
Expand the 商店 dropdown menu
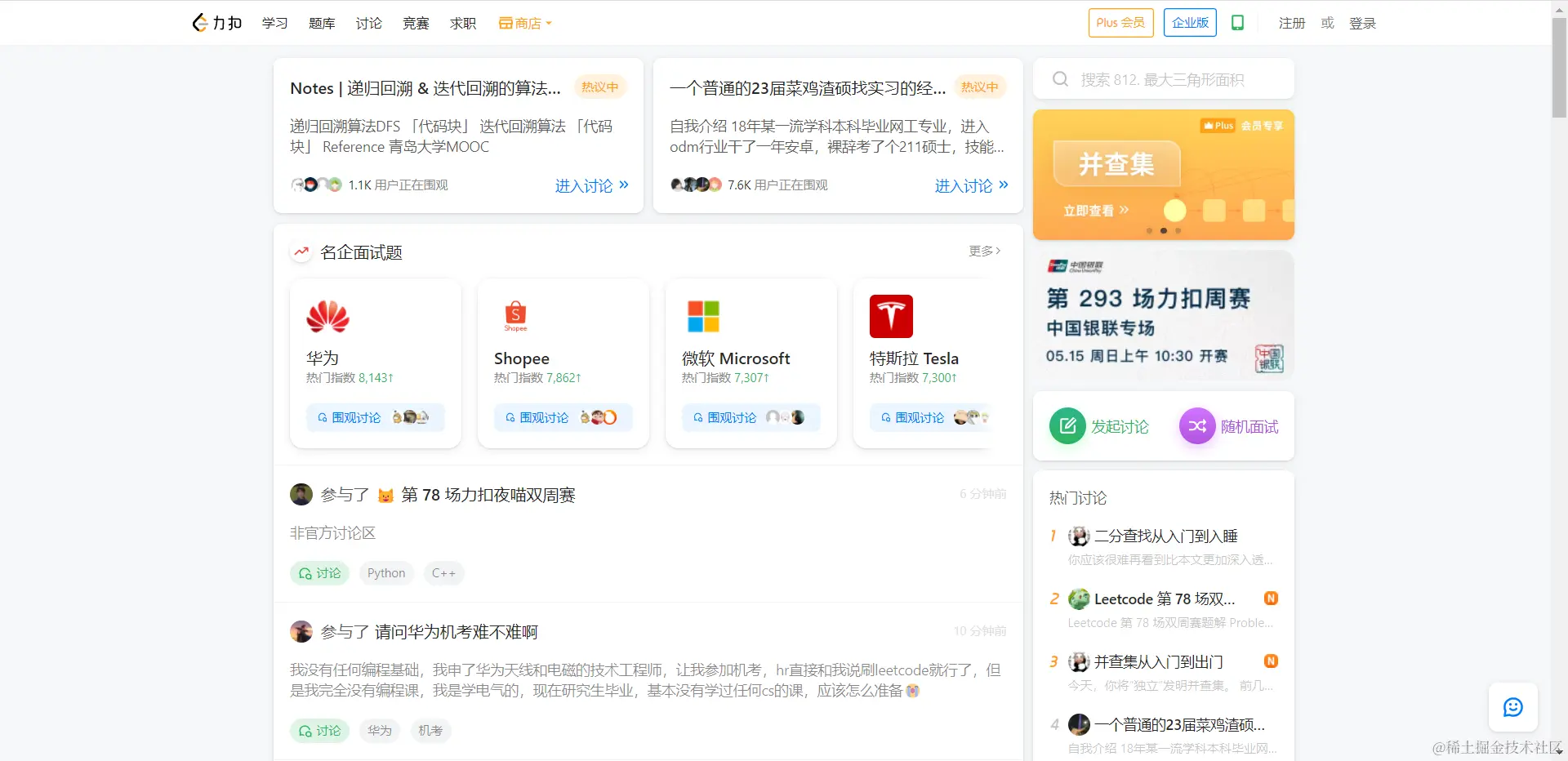point(526,23)
